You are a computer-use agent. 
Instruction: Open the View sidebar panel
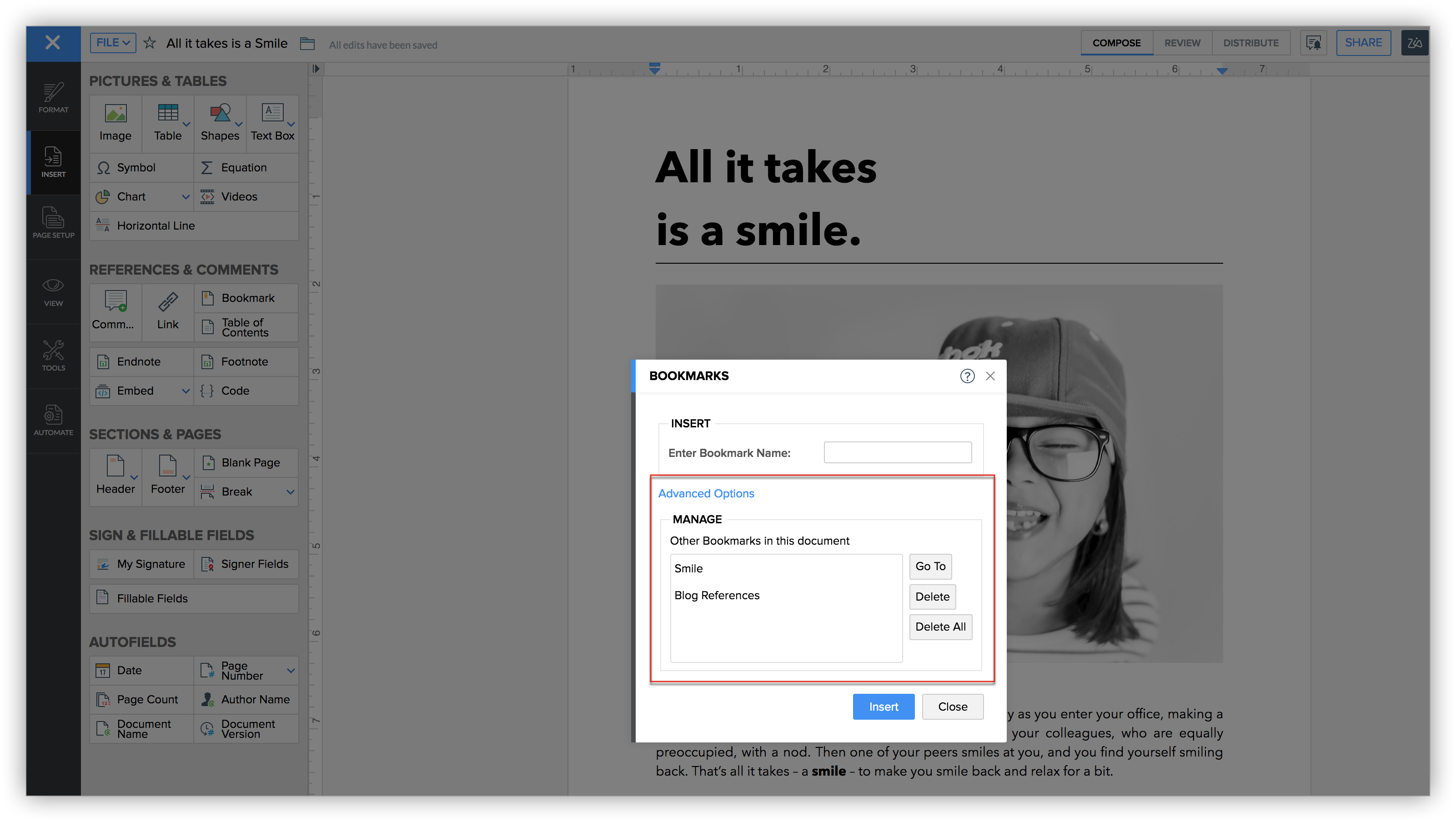[53, 291]
